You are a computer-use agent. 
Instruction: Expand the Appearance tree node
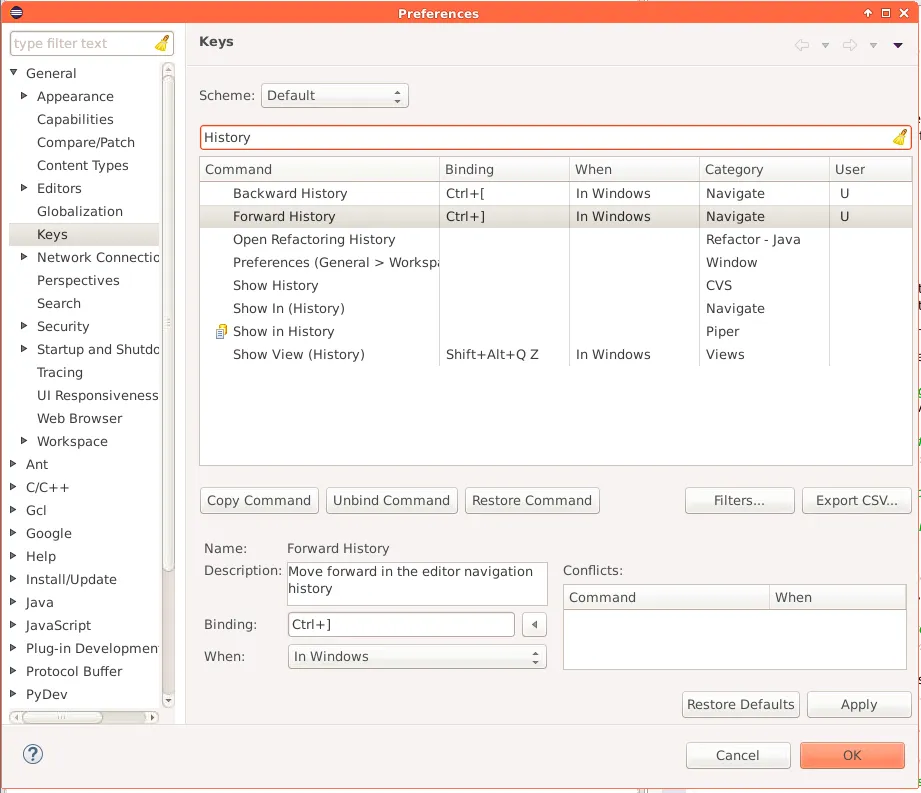click(24, 96)
